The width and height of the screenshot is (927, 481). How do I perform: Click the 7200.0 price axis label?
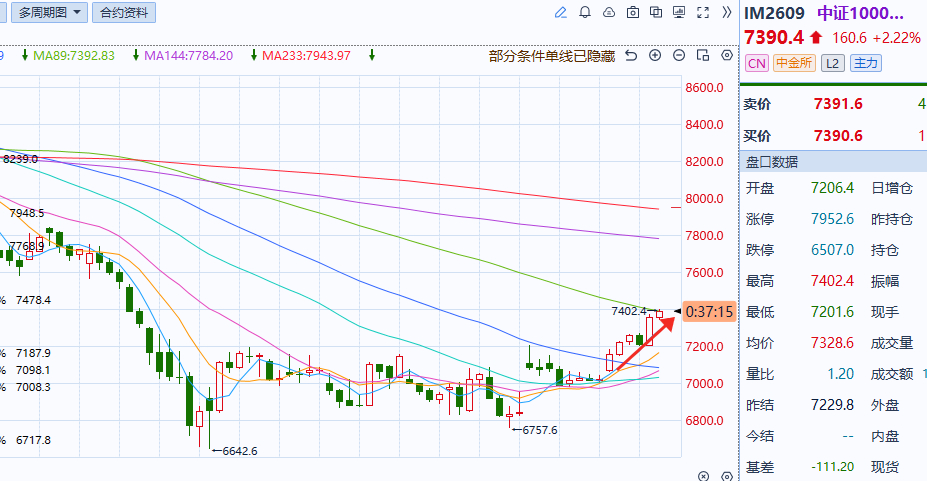point(704,347)
